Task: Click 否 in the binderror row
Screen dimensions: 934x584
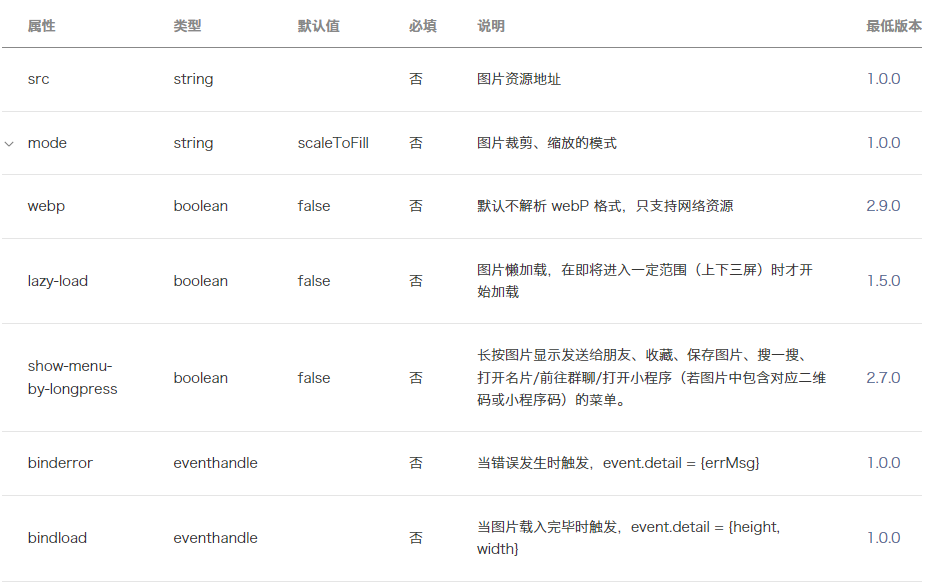Action: click(x=416, y=463)
